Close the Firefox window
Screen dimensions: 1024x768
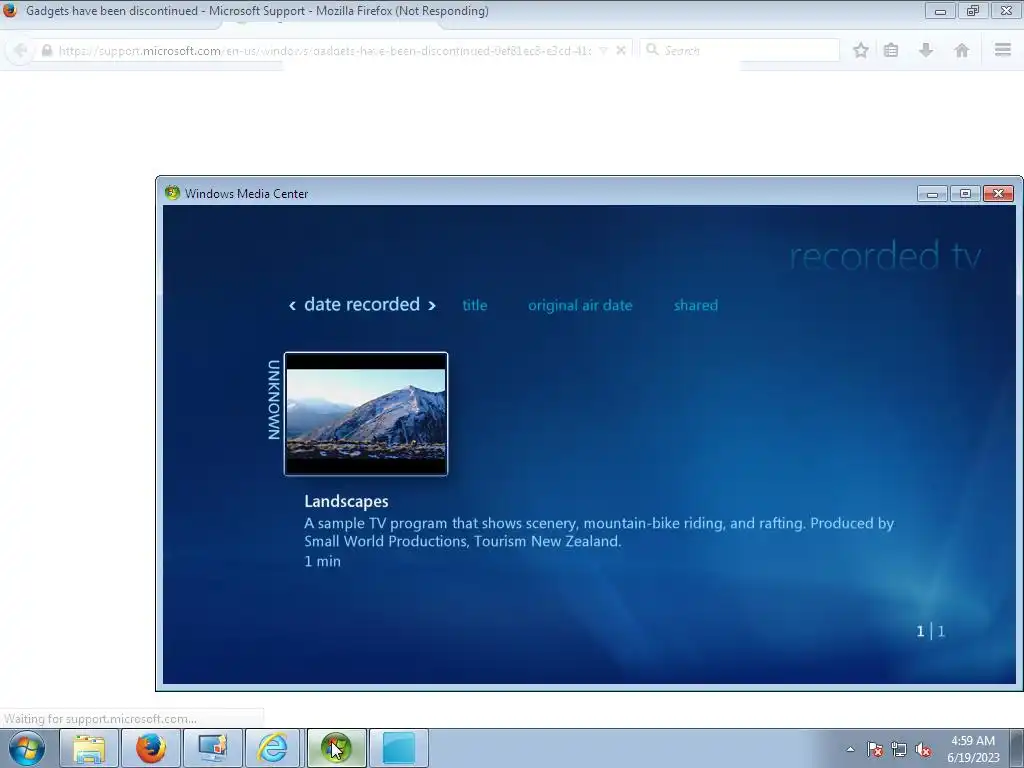(x=1006, y=11)
